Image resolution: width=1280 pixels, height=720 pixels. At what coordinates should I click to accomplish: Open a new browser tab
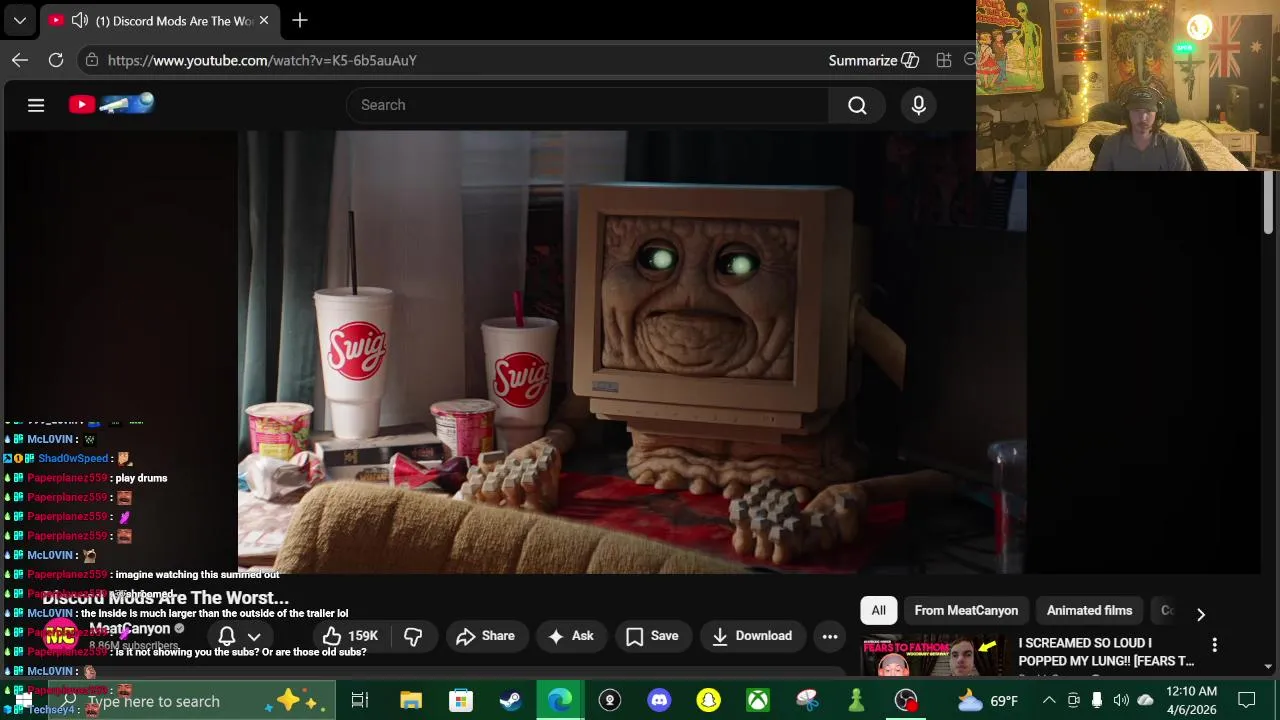[300, 20]
